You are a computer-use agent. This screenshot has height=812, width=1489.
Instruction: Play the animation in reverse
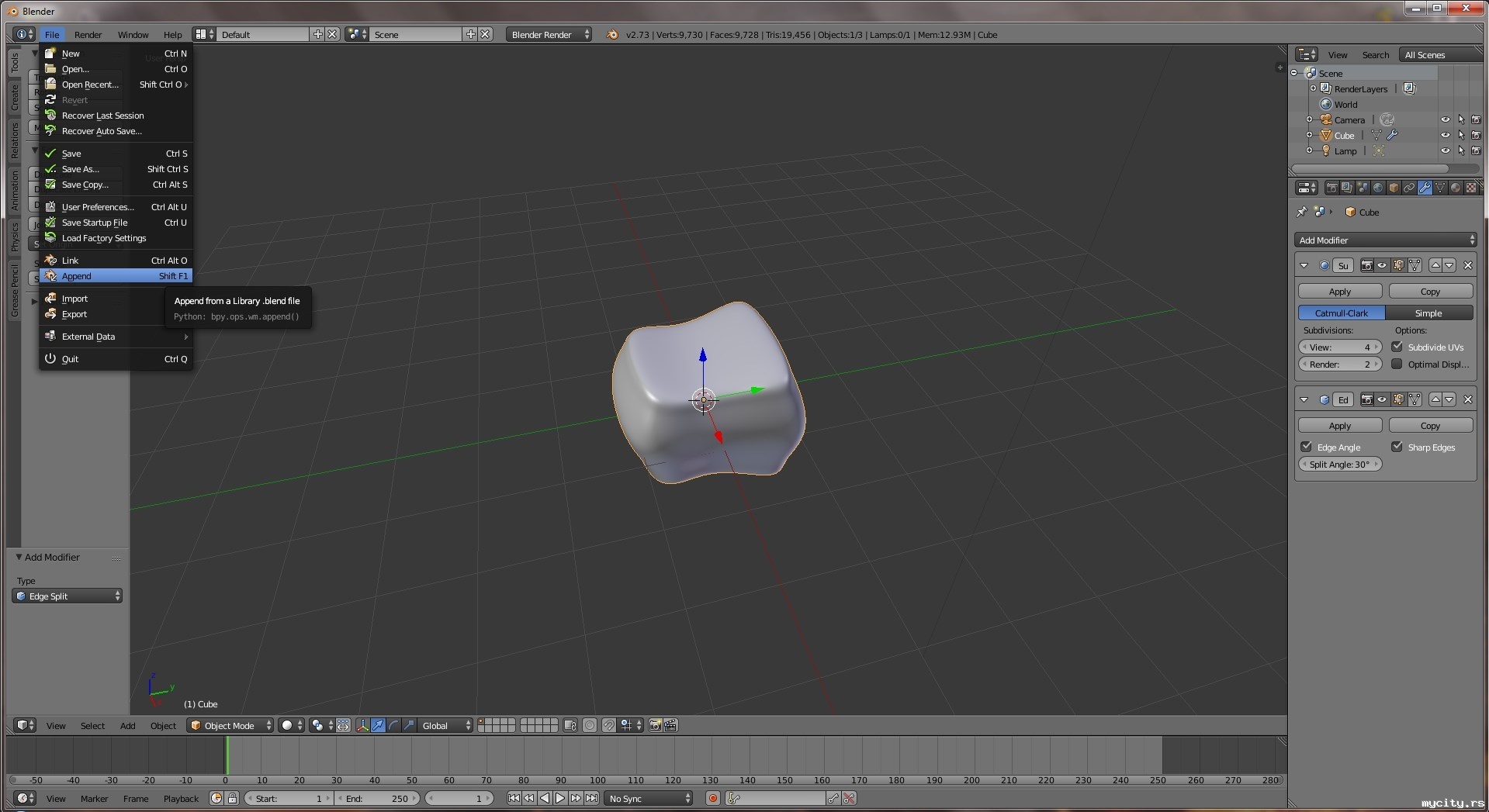point(545,798)
